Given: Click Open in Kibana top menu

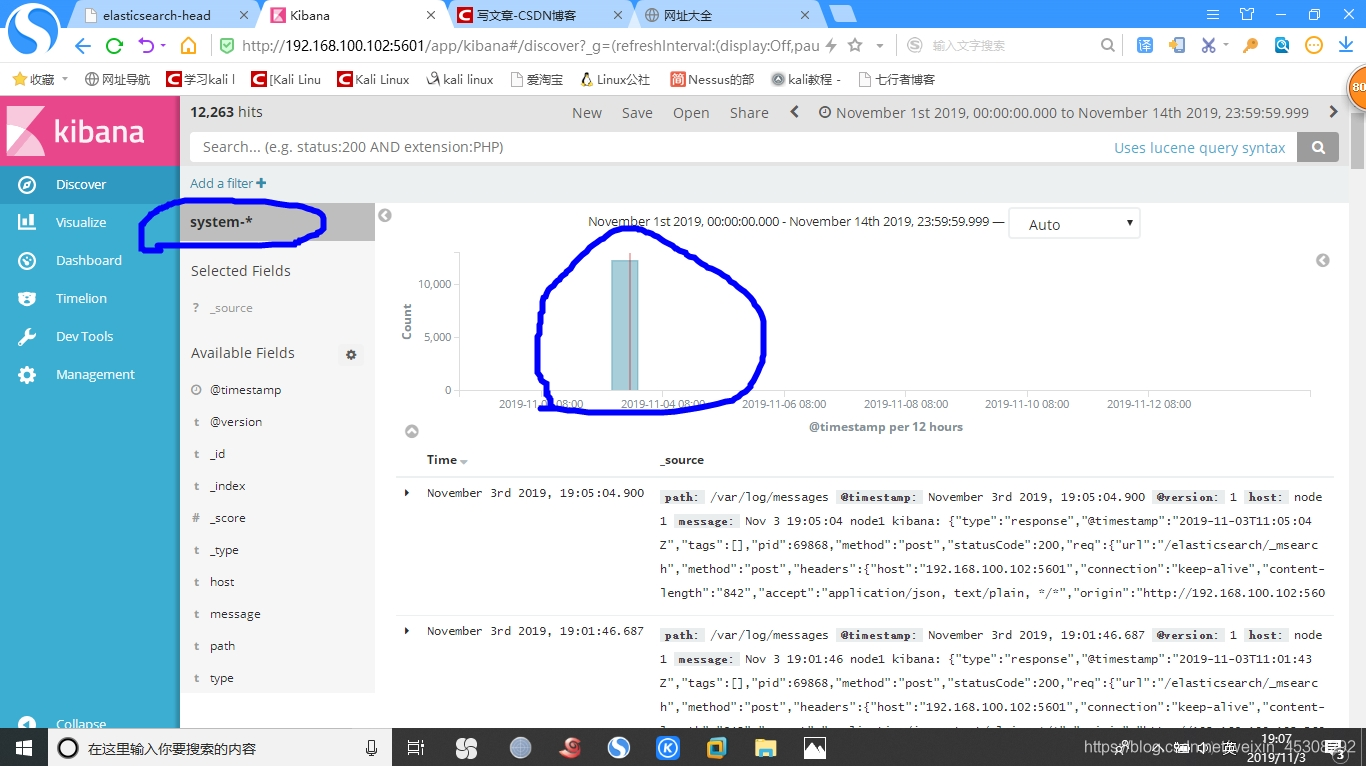Looking at the screenshot, I should click(691, 113).
